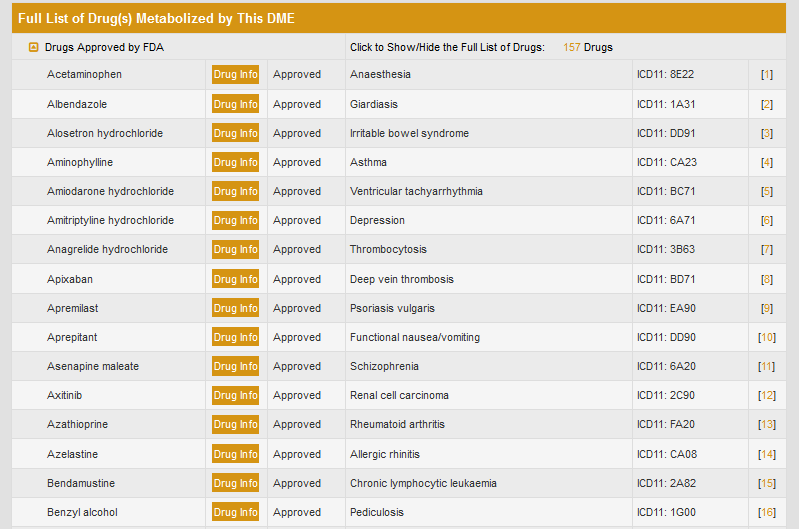Open Drug Info for Apixaban
Screen dimensions: 799x529
tap(235, 279)
